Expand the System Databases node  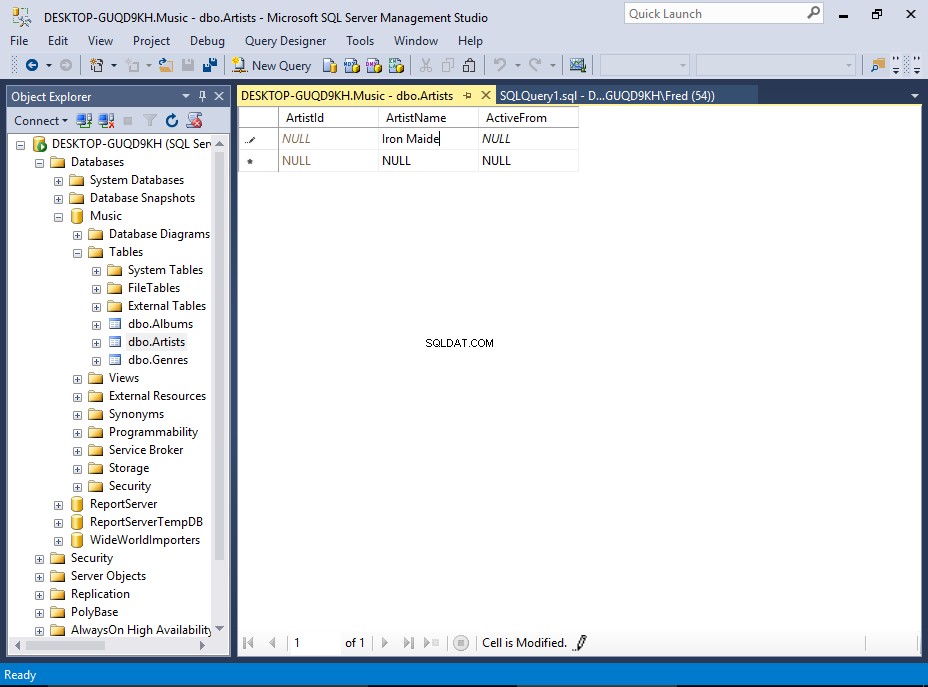58,181
